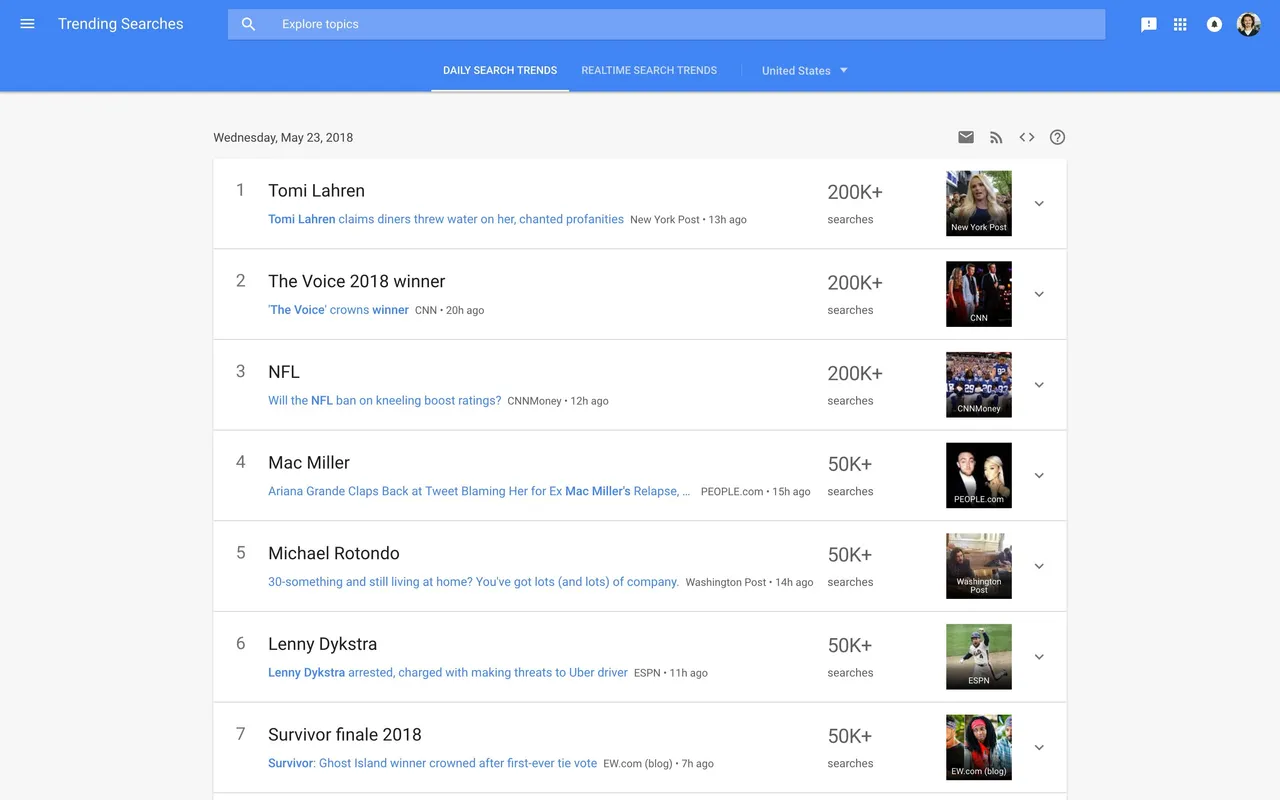Image resolution: width=1280 pixels, height=800 pixels.
Task: Click the embed code icon
Action: [x=1027, y=137]
